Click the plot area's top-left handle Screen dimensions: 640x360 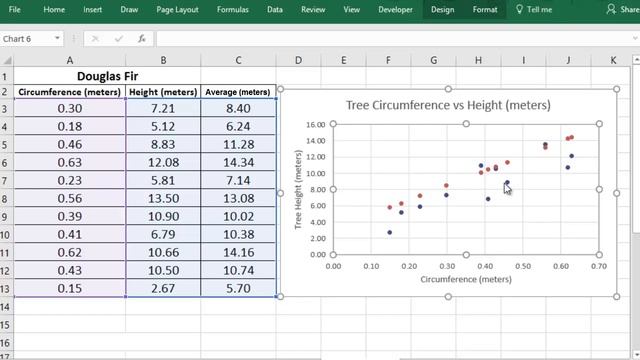(333, 124)
